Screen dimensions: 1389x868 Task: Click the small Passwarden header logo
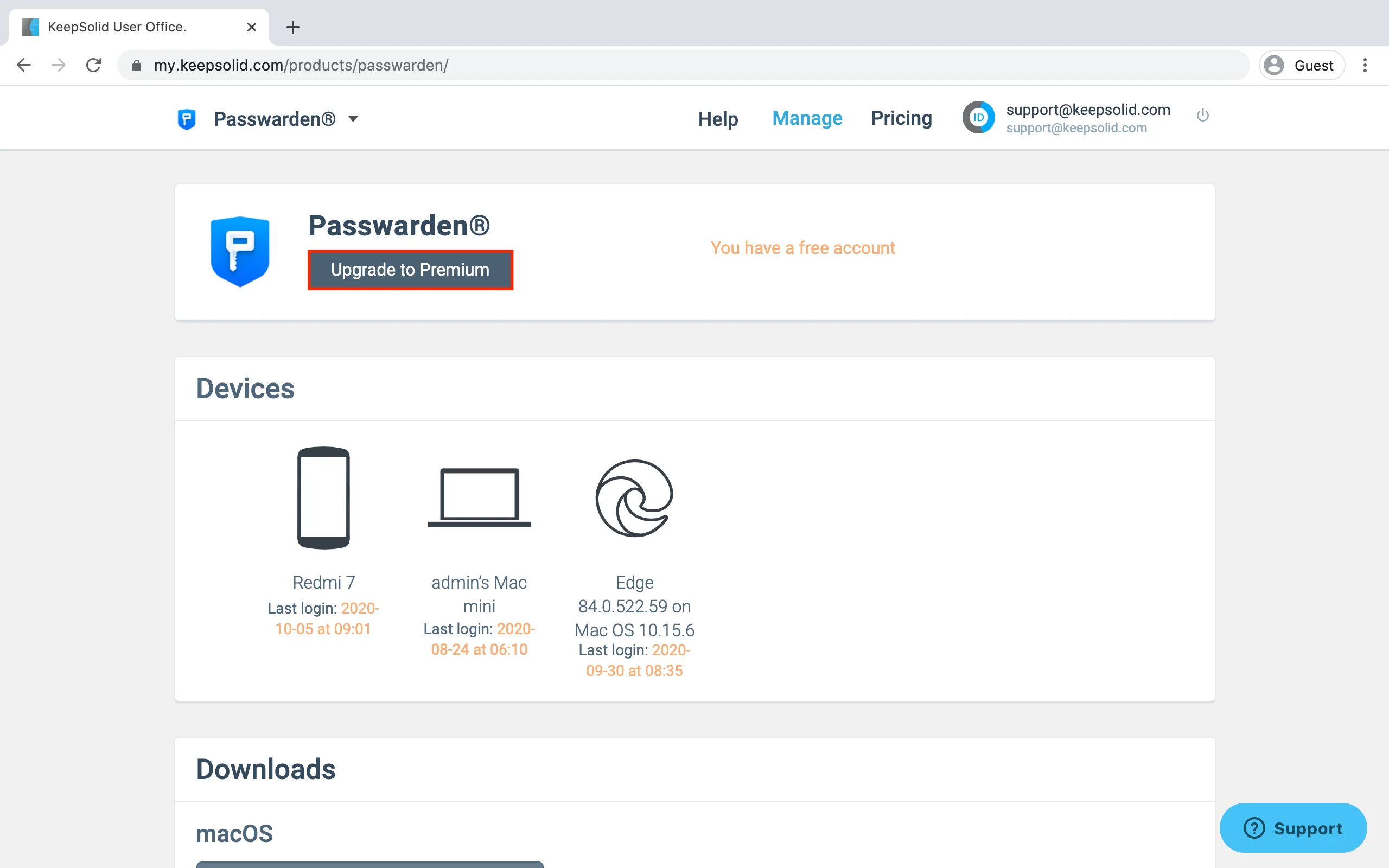coord(187,119)
